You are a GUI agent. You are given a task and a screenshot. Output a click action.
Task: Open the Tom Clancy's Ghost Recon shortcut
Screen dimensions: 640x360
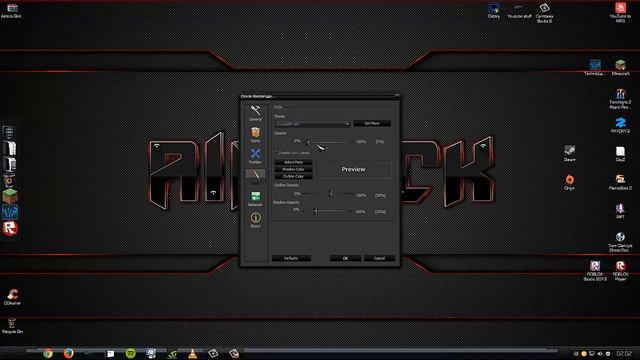pyautogui.click(x=620, y=242)
